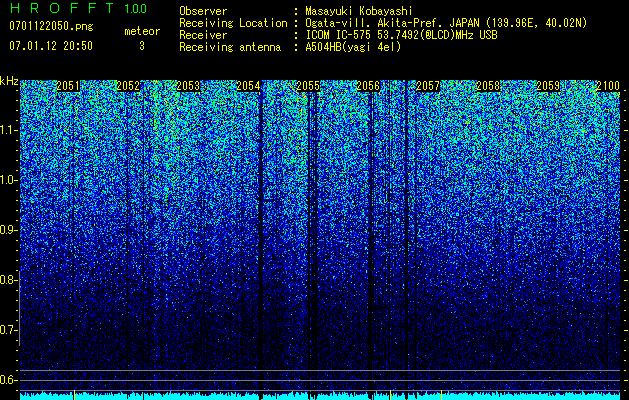Click the version number 1.0.0

tap(136, 8)
